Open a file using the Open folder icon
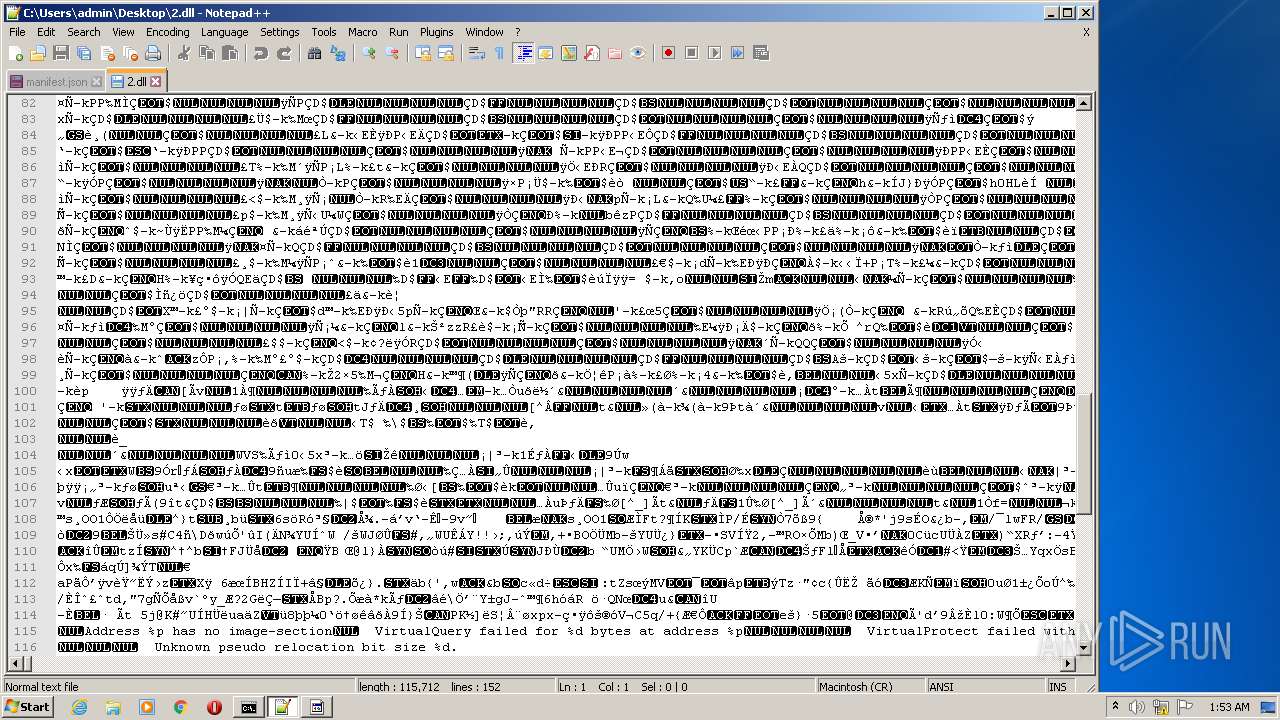Screen dimensions: 1280x720 tap(38, 53)
